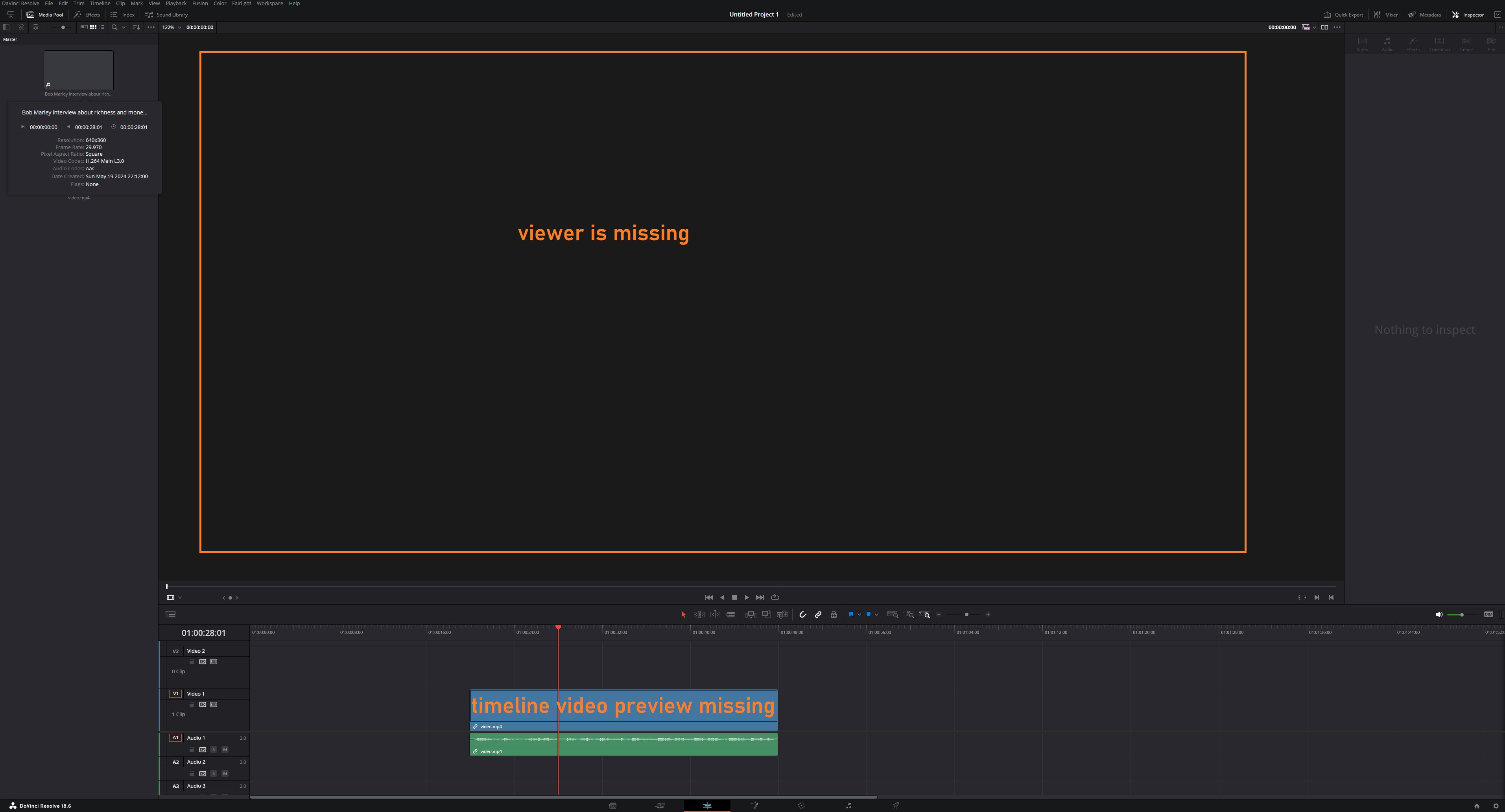Open the Metadata panel

(1424, 15)
